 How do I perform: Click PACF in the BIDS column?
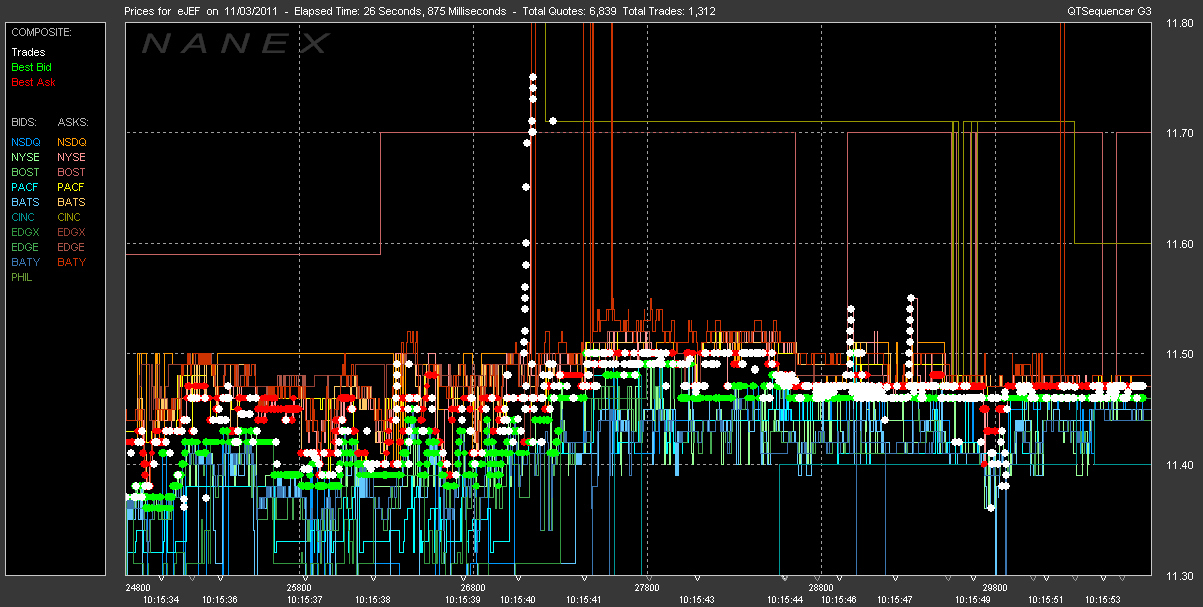click(x=26, y=186)
